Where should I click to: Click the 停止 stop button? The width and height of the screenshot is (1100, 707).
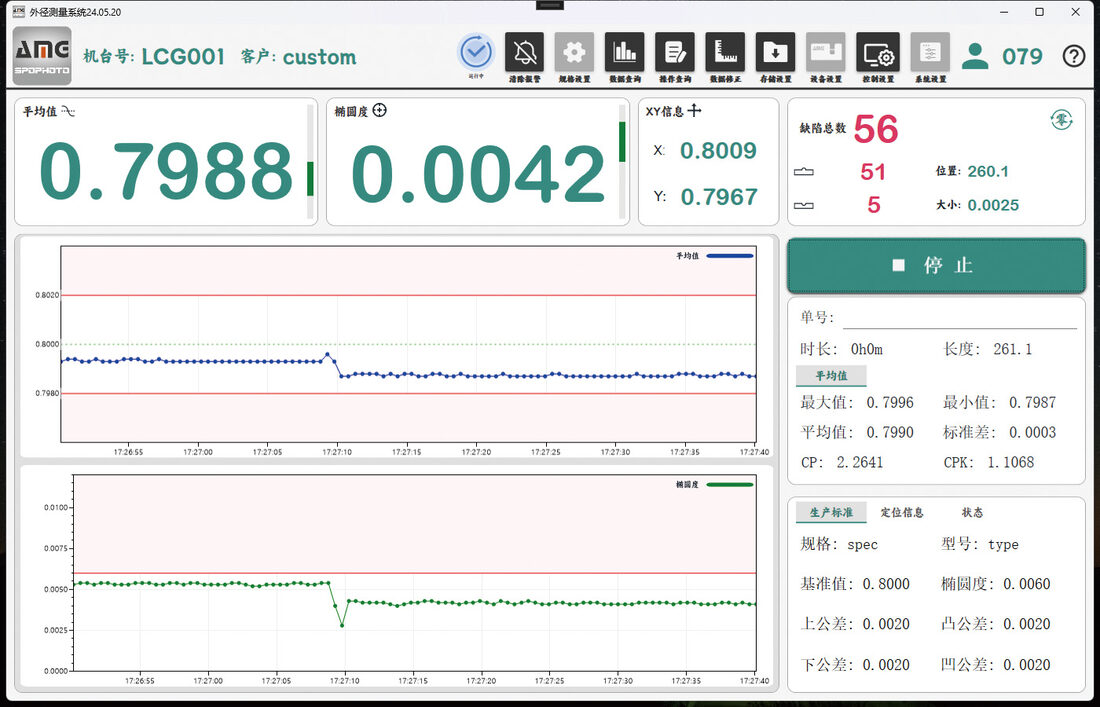tap(937, 265)
